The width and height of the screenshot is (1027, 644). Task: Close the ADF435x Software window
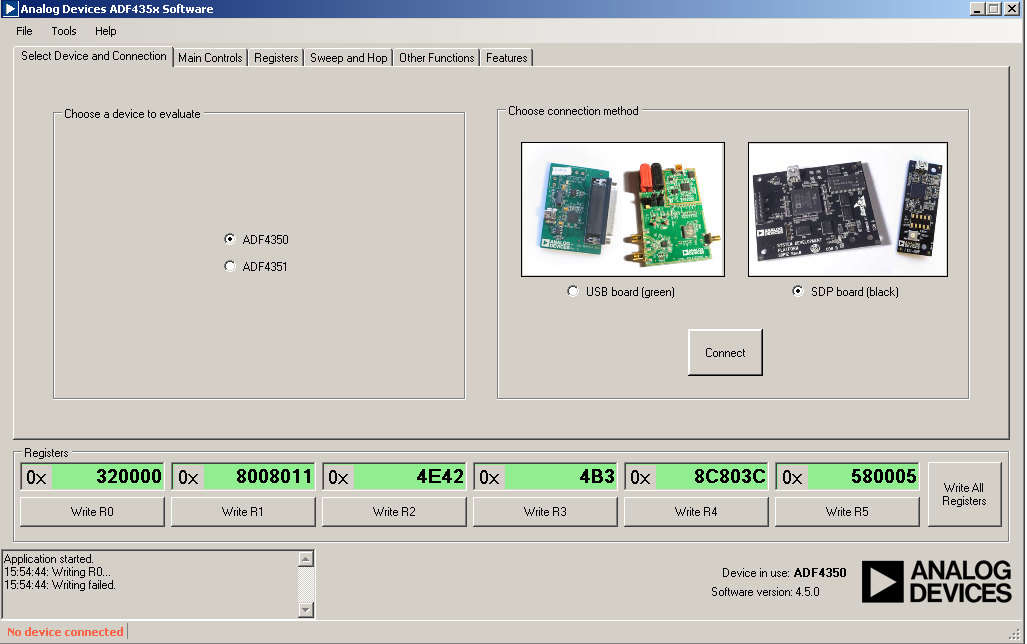point(1012,9)
